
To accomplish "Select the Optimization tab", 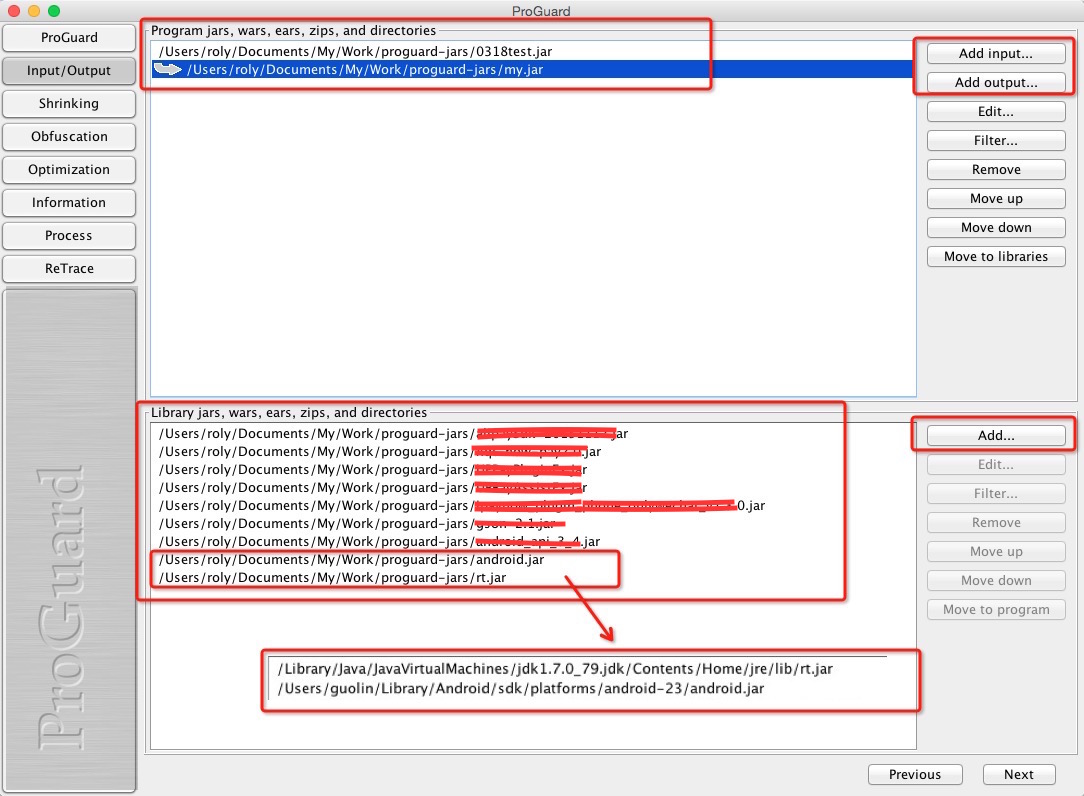I will pos(68,169).
